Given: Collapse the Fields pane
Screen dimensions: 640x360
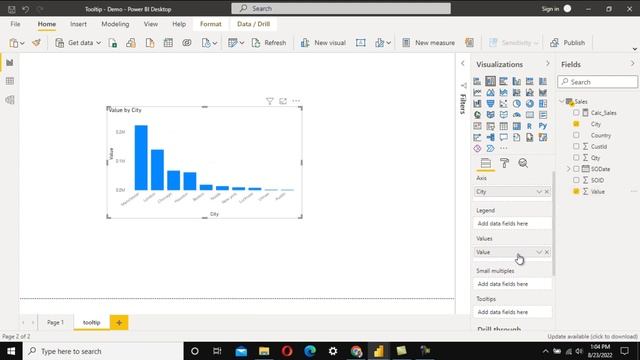Looking at the screenshot, I should 632,64.
